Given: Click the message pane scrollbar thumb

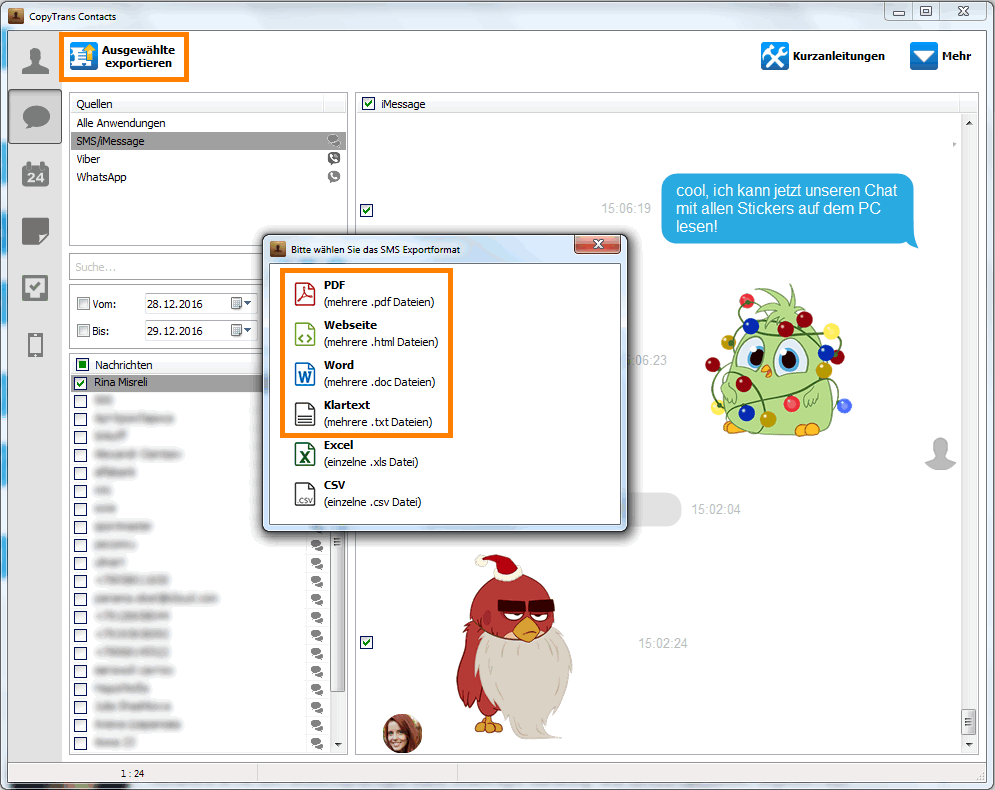Looking at the screenshot, I should pyautogui.click(x=968, y=721).
